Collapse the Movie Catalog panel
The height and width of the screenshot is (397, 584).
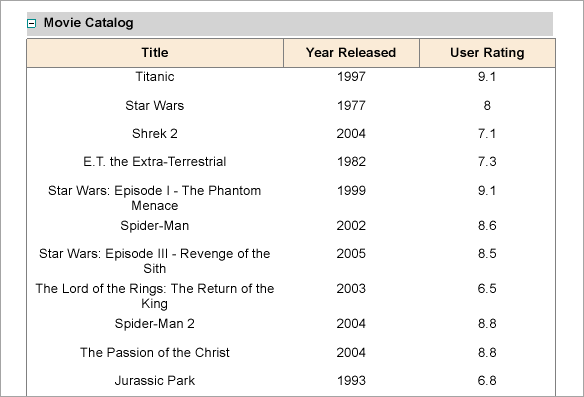point(32,24)
